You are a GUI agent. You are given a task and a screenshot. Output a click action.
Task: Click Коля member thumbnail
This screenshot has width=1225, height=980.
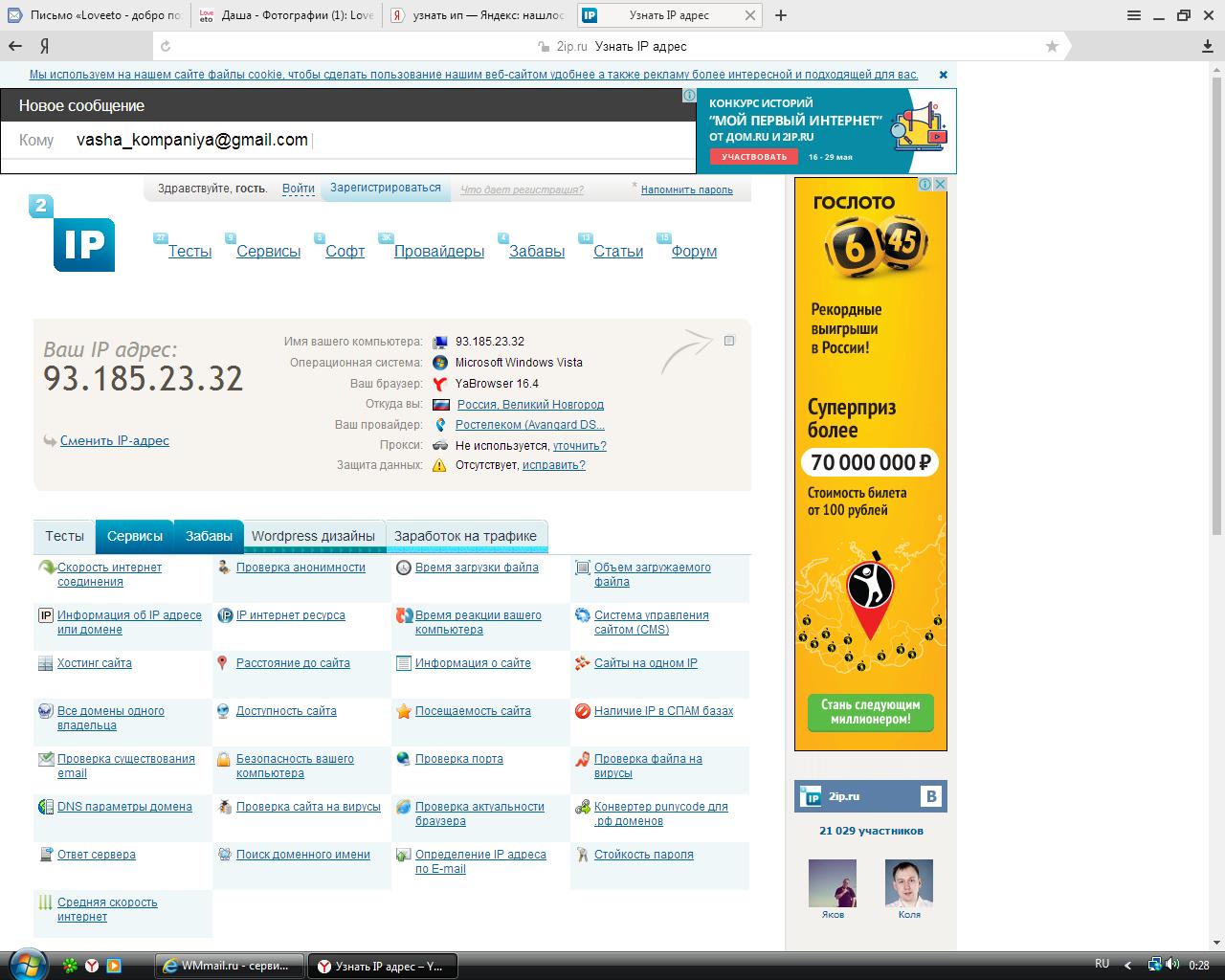pos(909,882)
